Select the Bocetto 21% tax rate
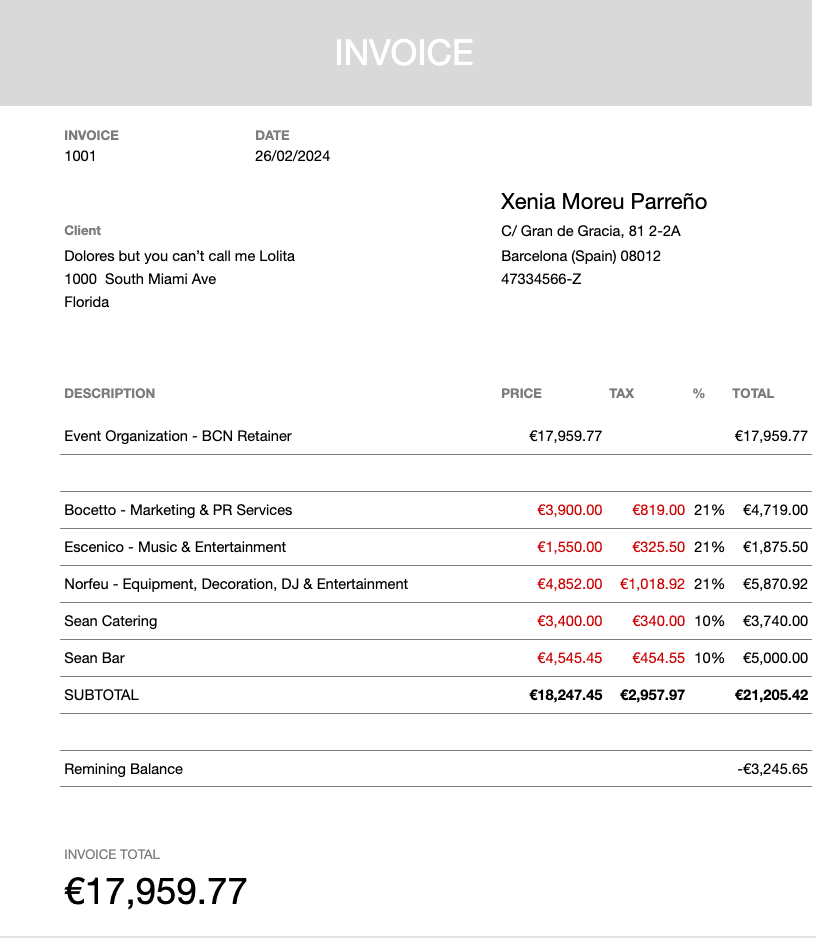The width and height of the screenshot is (816, 938). [709, 510]
